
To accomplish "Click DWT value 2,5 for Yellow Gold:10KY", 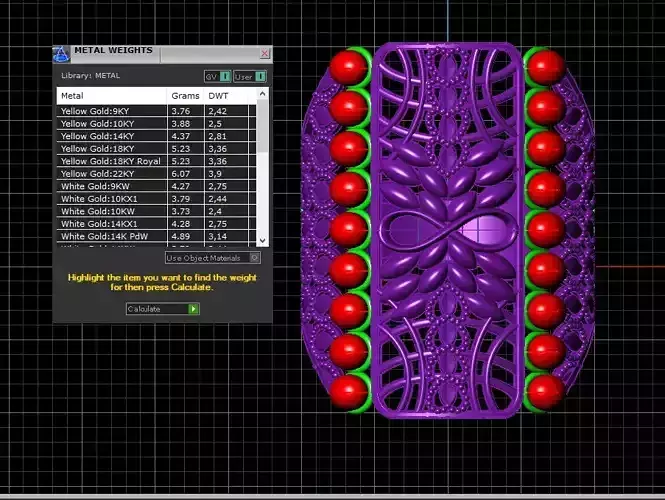I will click(x=215, y=124).
